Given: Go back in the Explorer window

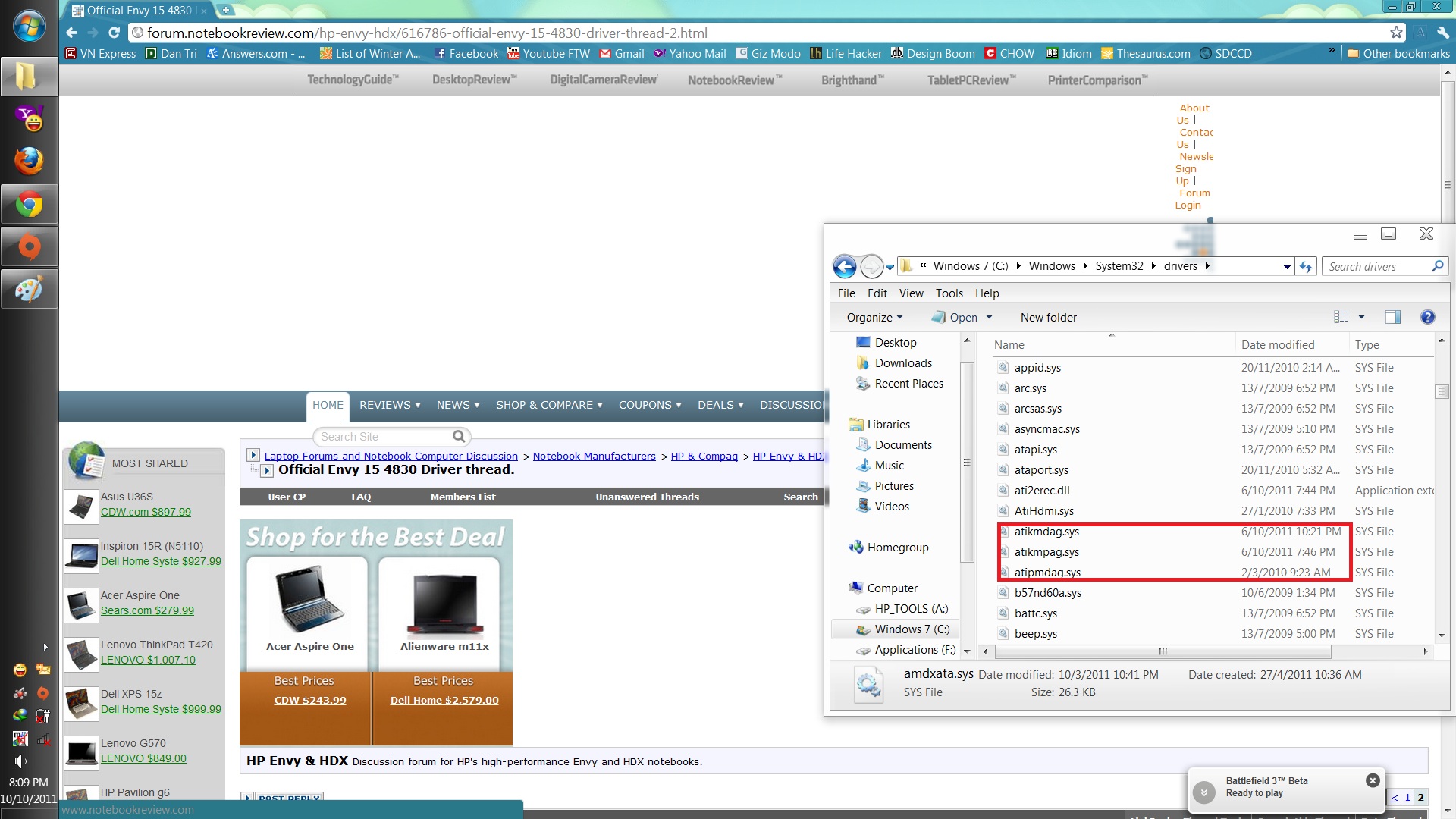Looking at the screenshot, I should coord(845,266).
